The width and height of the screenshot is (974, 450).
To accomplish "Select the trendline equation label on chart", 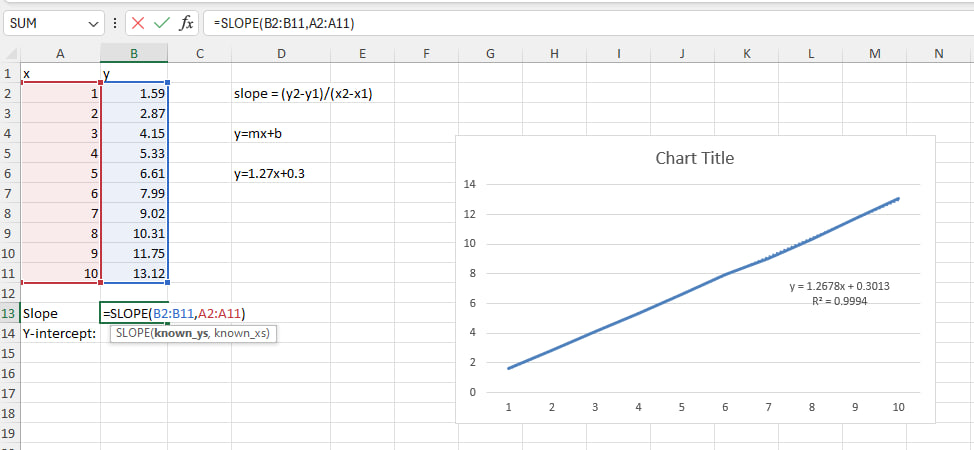I will tap(840, 286).
